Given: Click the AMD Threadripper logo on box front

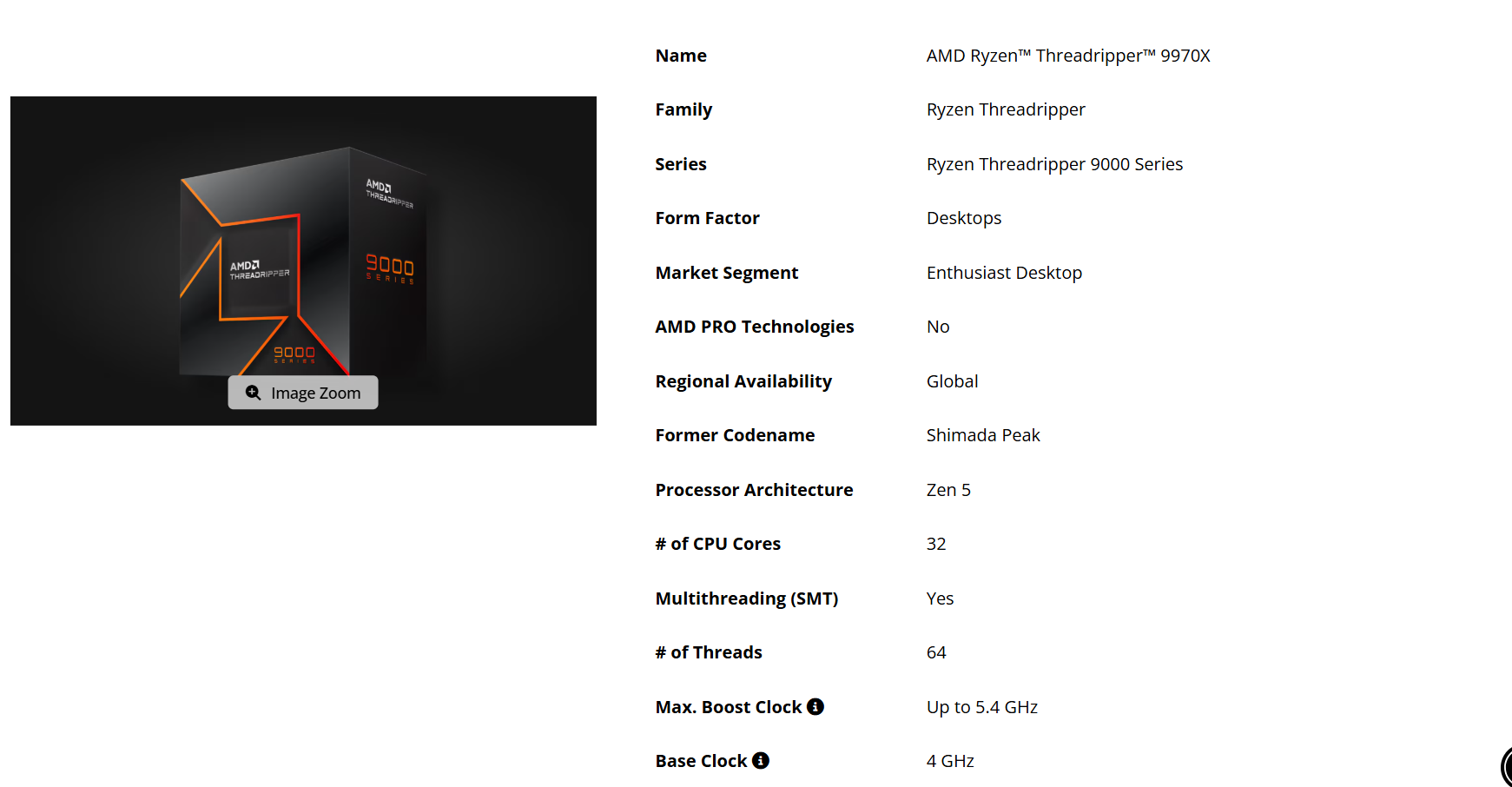Looking at the screenshot, I should (x=259, y=270).
